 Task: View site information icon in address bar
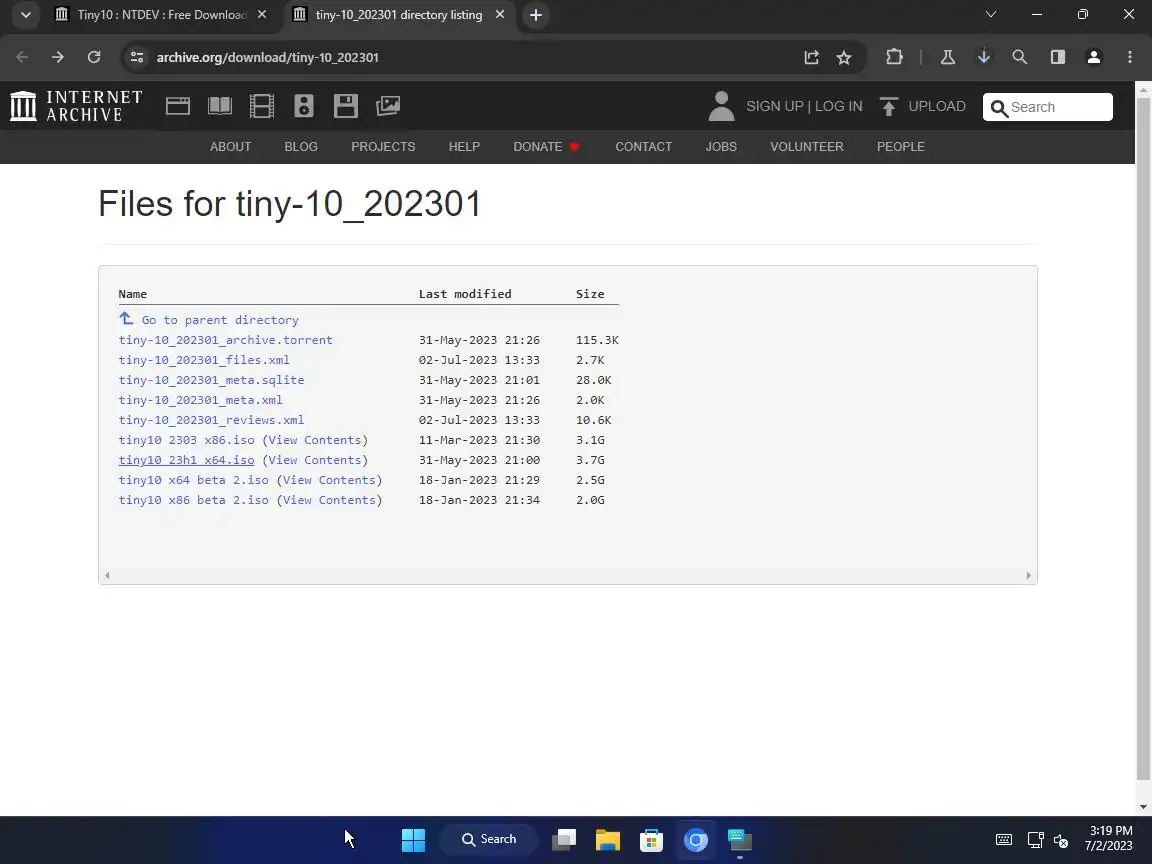pos(137,57)
